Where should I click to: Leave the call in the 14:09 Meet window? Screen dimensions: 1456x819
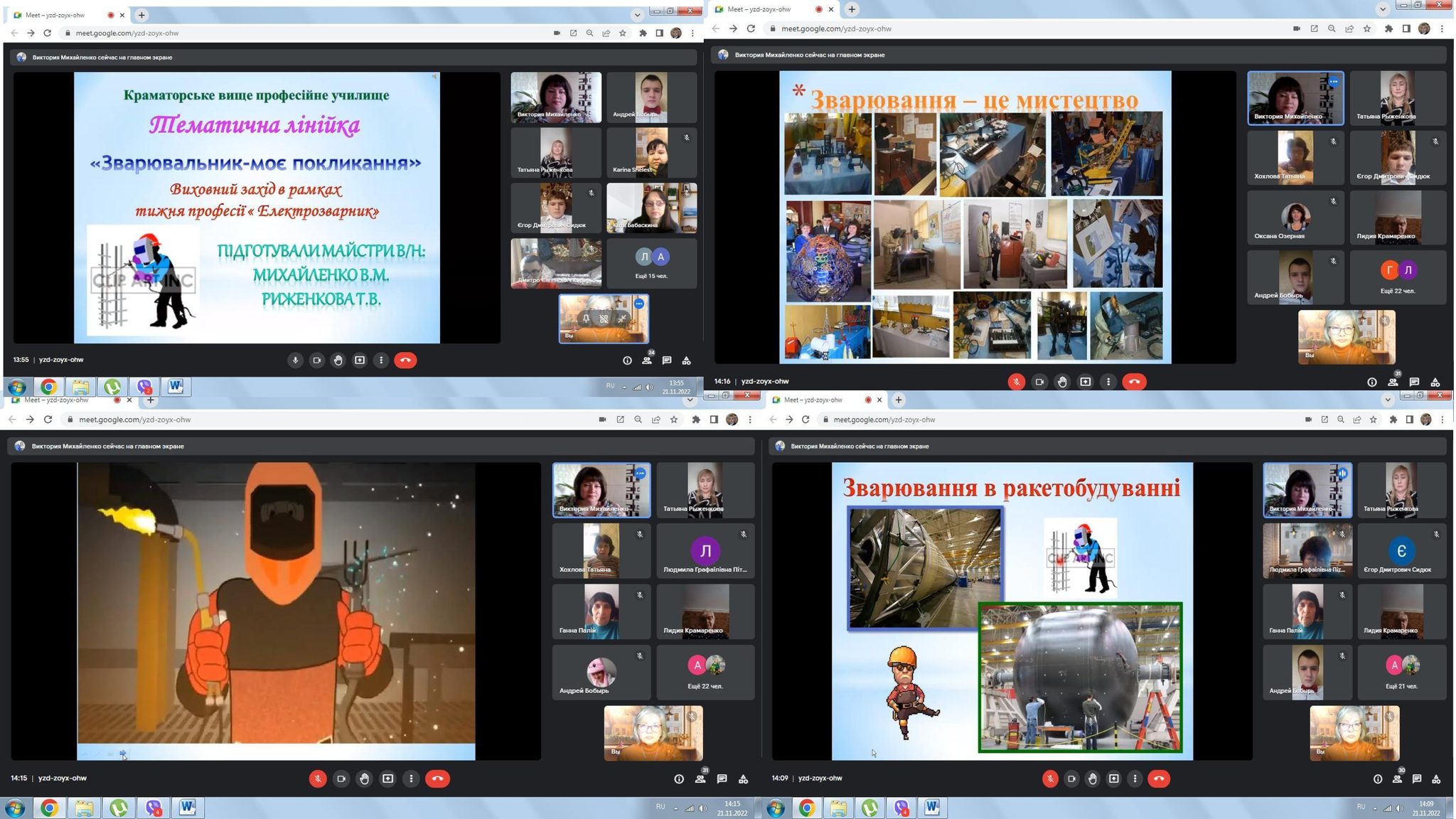[x=1159, y=778]
